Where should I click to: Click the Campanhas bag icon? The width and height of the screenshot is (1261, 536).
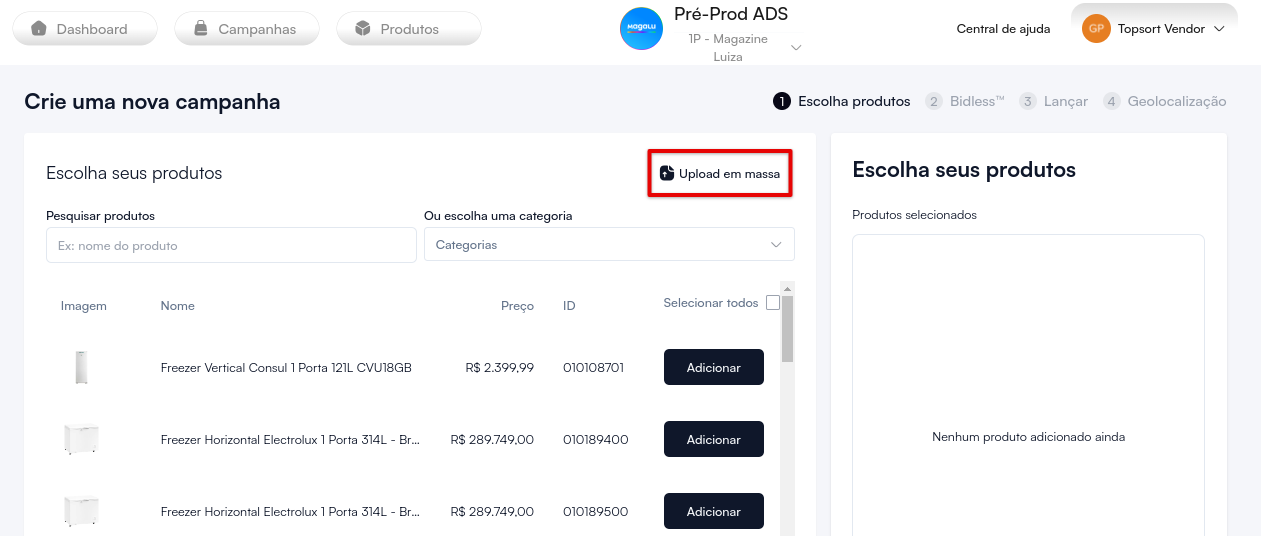(x=201, y=29)
